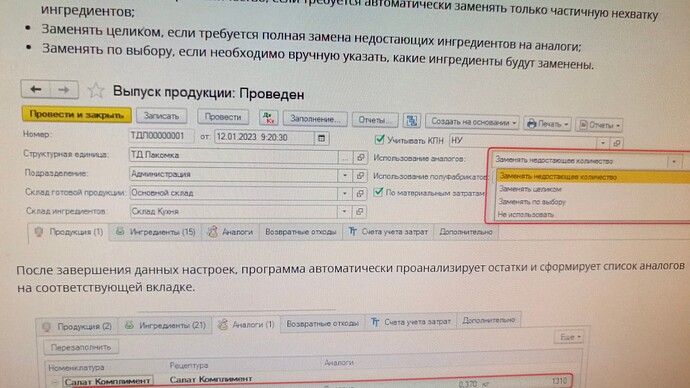Open the Создать на основании dropdown

tap(473, 122)
